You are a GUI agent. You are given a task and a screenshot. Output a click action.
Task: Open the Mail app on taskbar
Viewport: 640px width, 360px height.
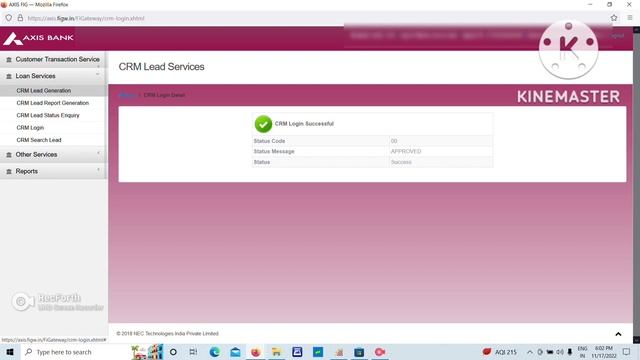point(236,352)
